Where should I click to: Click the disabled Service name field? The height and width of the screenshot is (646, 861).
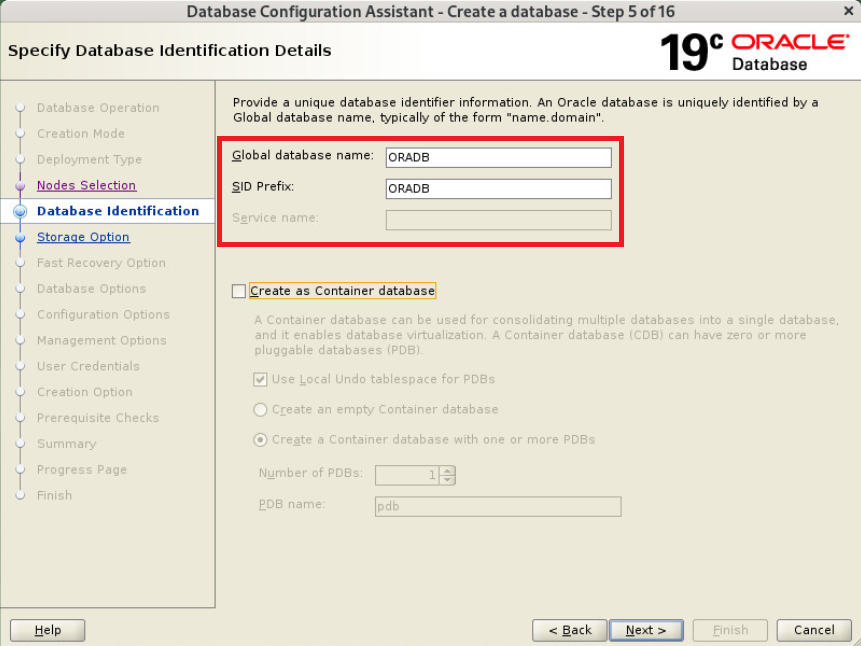(498, 220)
